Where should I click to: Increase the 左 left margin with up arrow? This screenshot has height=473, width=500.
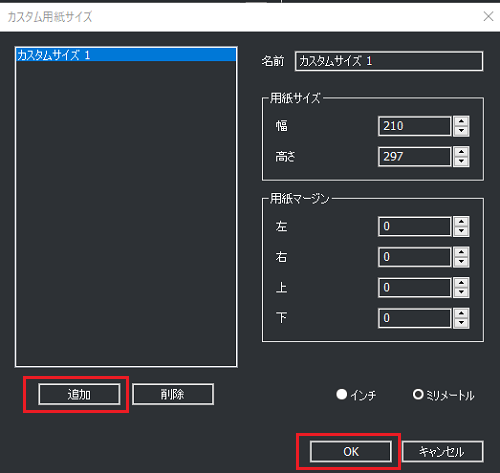461,222
